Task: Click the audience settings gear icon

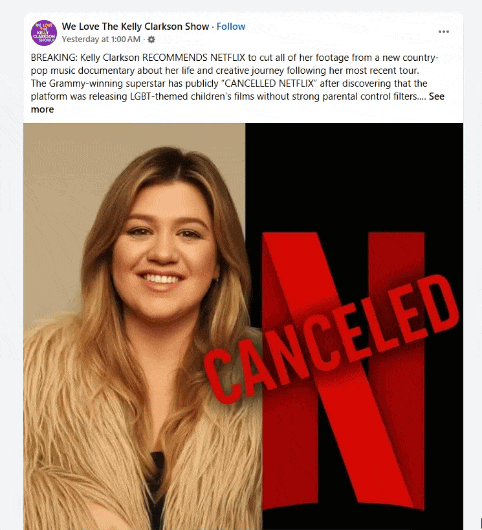Action: click(151, 40)
